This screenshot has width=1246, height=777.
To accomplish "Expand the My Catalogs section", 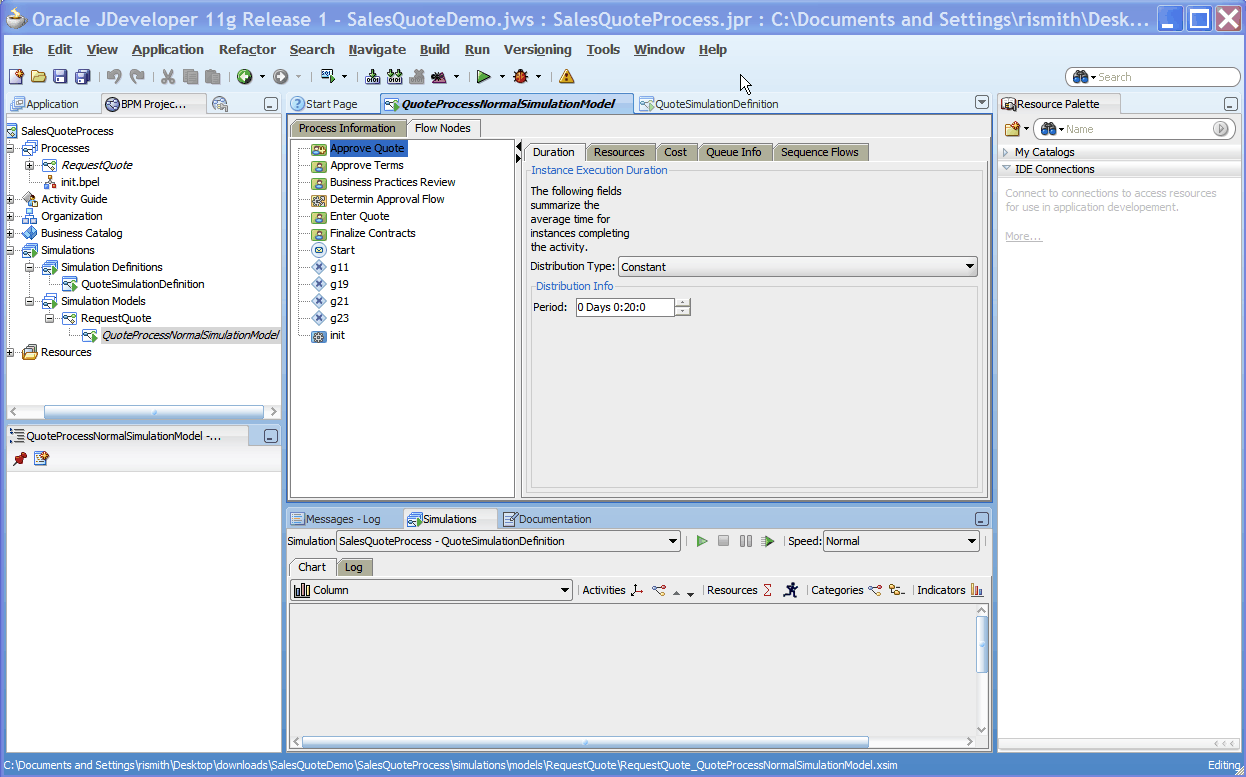I will 1006,152.
